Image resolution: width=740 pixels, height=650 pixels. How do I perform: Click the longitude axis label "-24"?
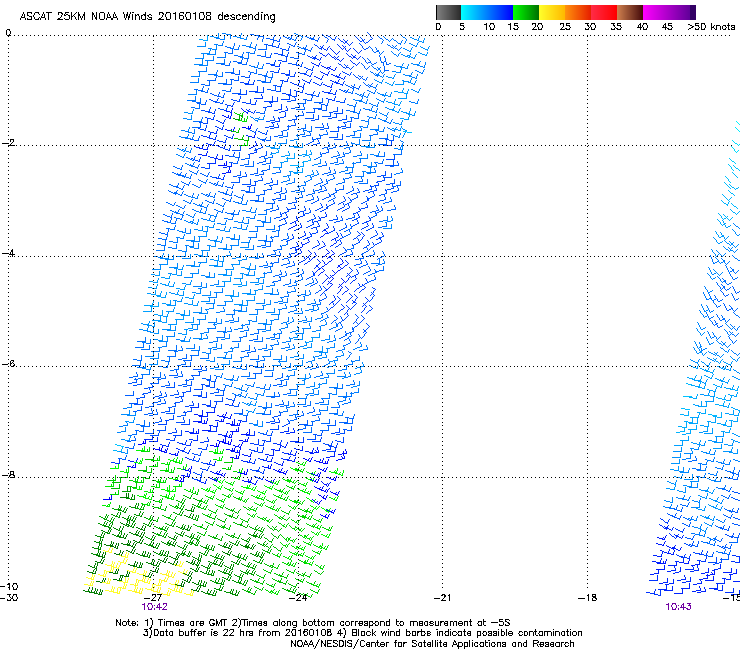pyautogui.click(x=298, y=598)
